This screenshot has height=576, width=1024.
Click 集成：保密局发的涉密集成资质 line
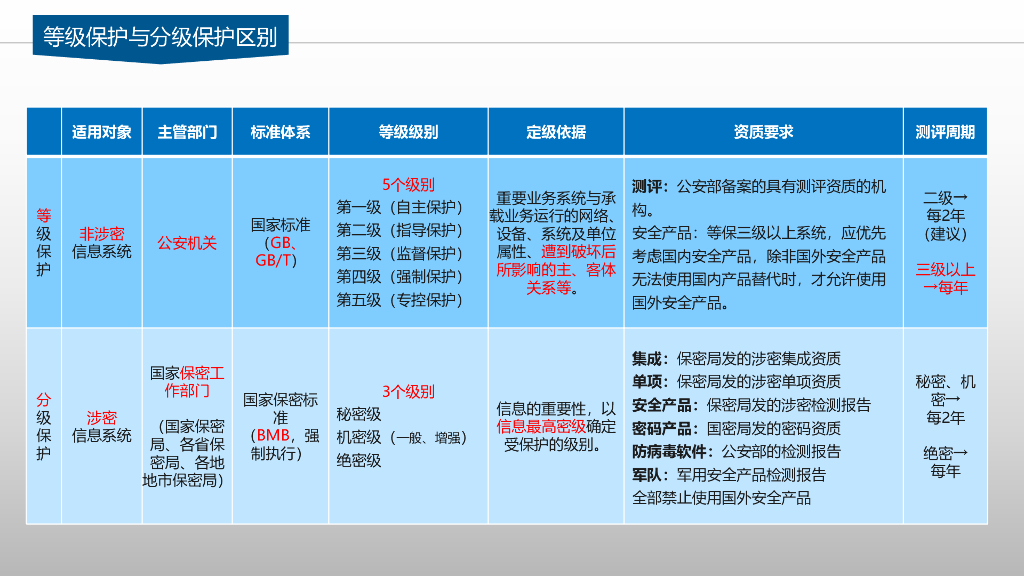736,359
